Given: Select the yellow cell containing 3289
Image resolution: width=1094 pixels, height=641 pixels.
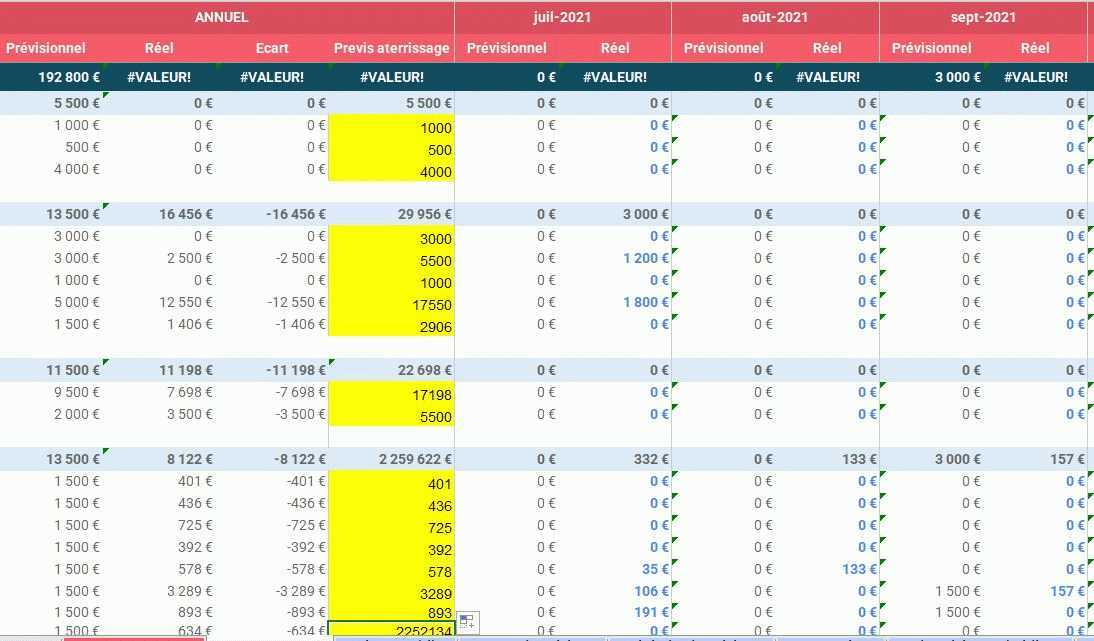Looking at the screenshot, I should click(391, 593).
